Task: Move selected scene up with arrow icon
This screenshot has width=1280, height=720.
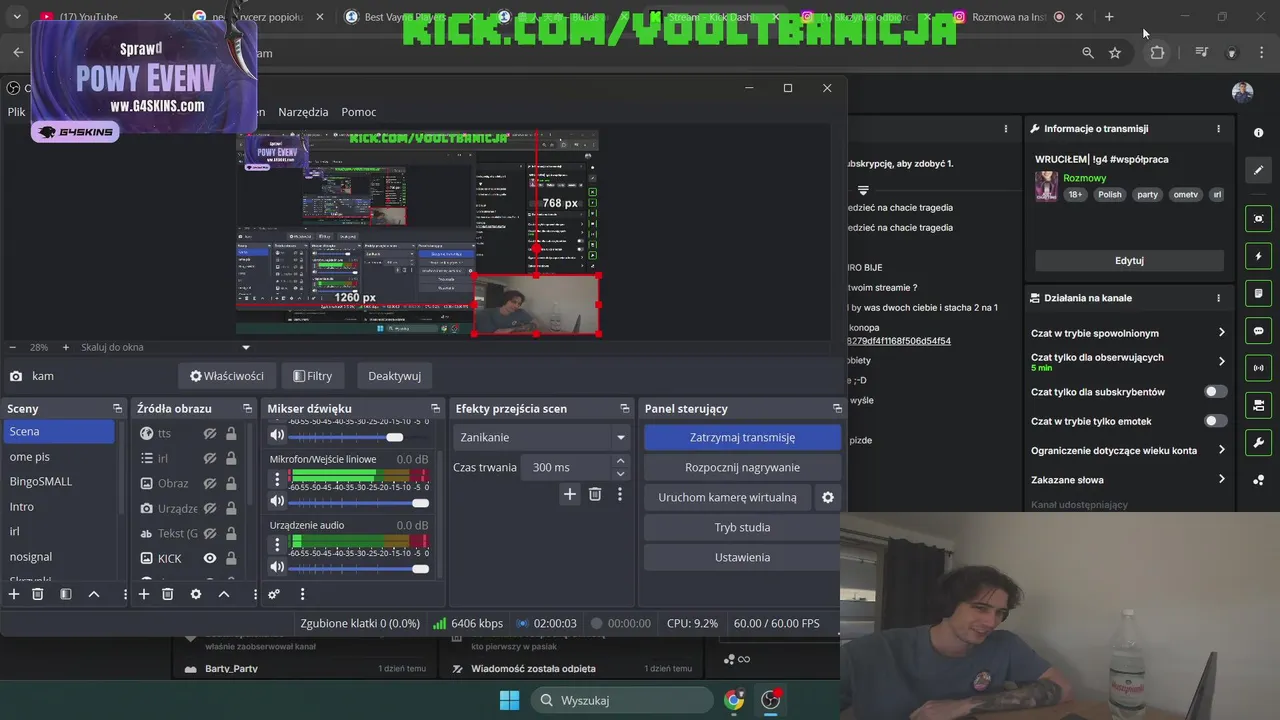Action: coord(94,594)
